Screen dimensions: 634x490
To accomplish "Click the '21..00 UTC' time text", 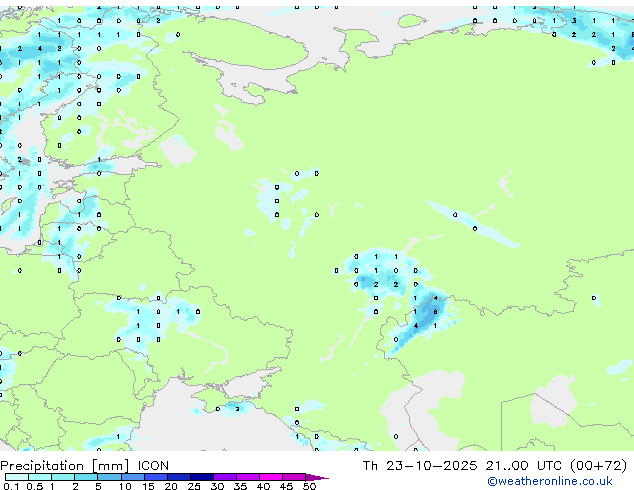I will [524, 466].
